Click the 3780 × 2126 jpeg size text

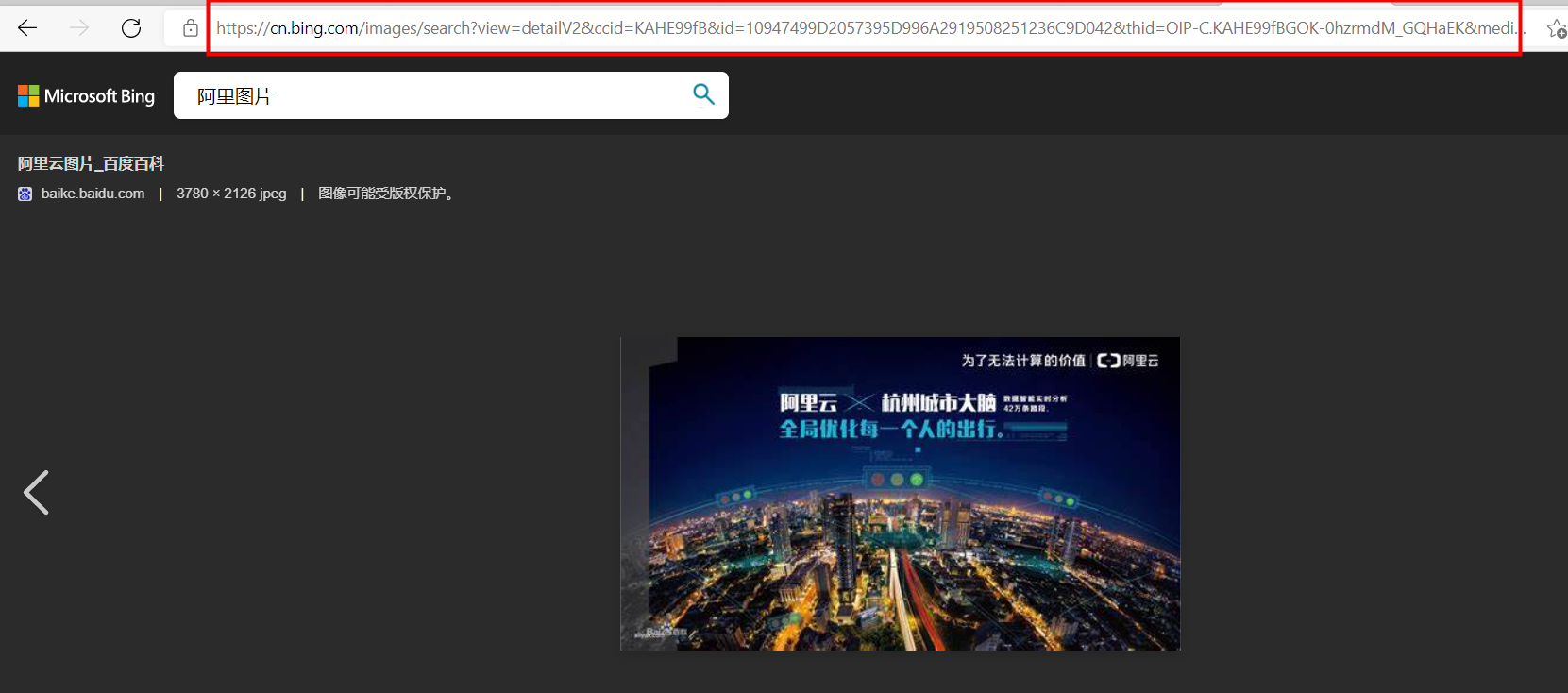tap(231, 194)
